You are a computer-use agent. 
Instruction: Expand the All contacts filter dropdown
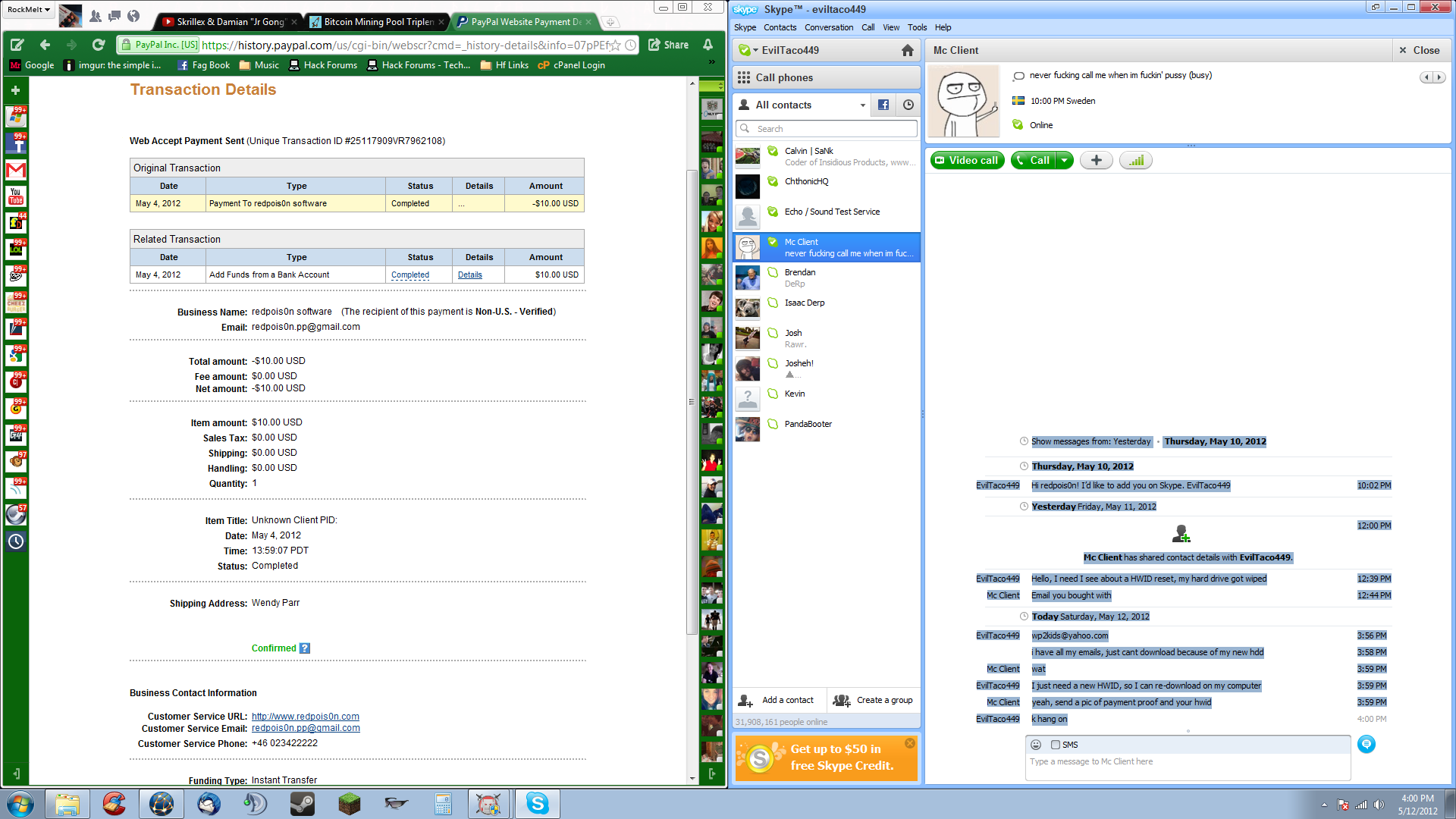[862, 105]
